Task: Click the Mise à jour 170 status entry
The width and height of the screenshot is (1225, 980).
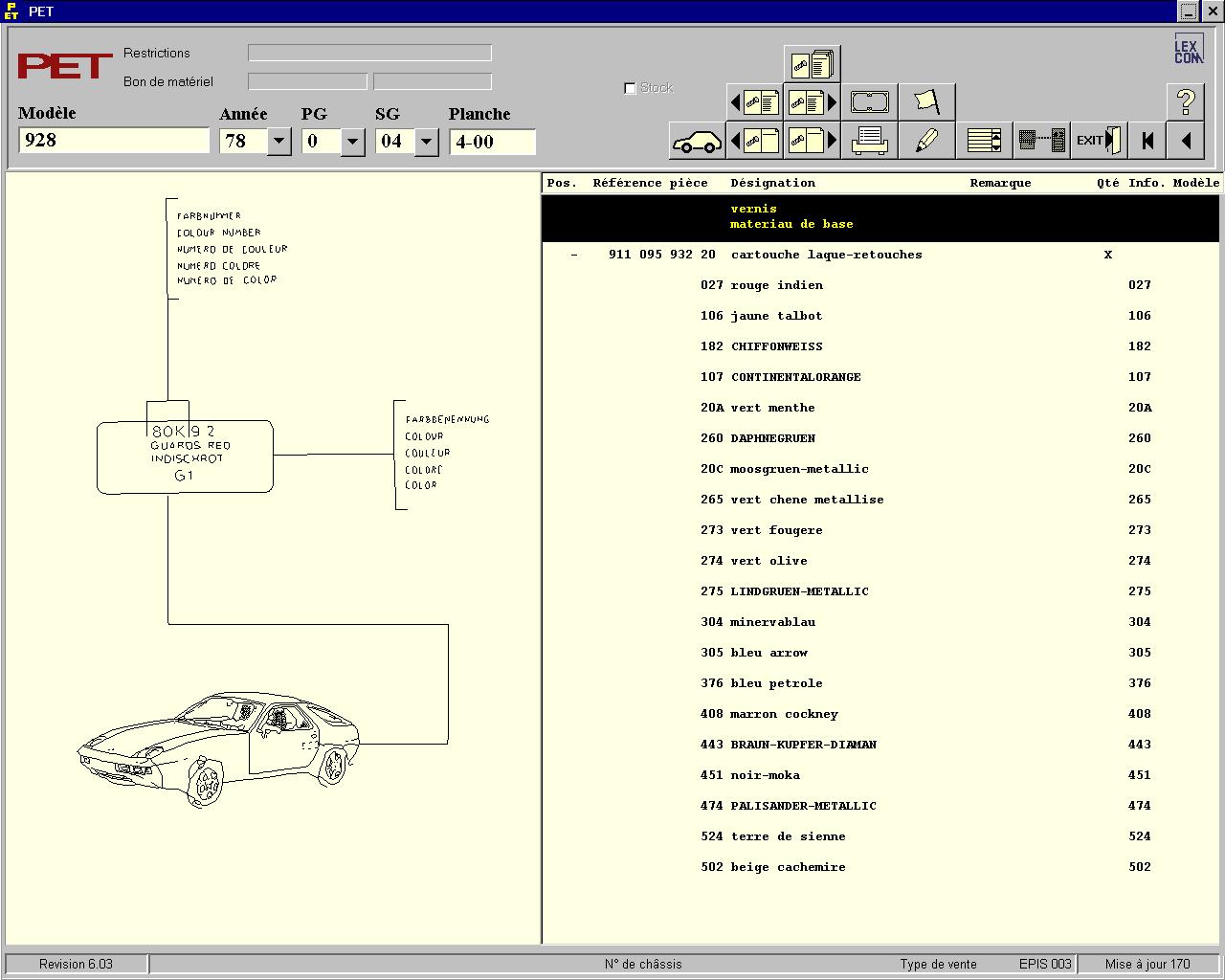Action: pos(1147,964)
